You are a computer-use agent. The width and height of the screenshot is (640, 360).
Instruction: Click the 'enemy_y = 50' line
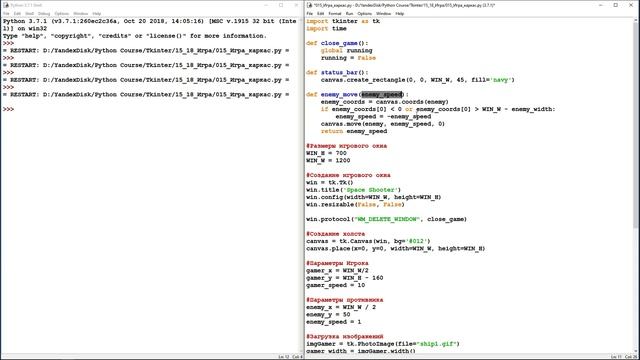coord(328,315)
